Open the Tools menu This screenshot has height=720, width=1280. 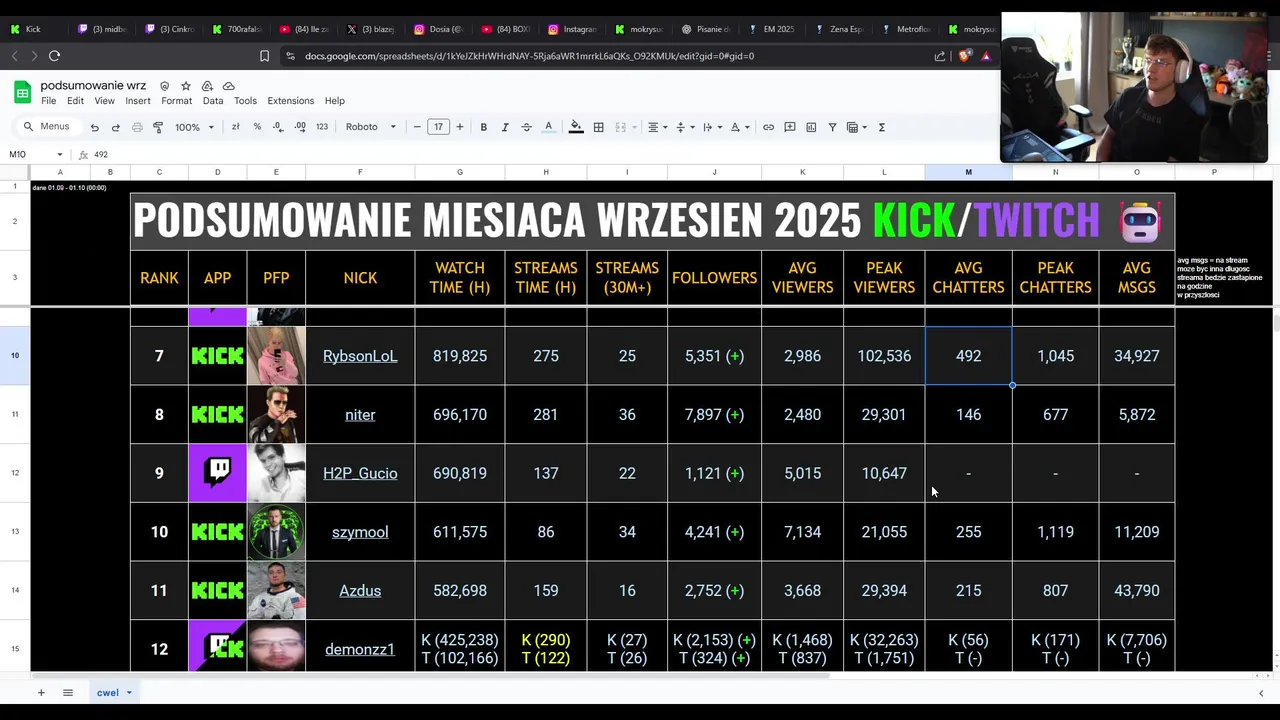[x=245, y=101]
